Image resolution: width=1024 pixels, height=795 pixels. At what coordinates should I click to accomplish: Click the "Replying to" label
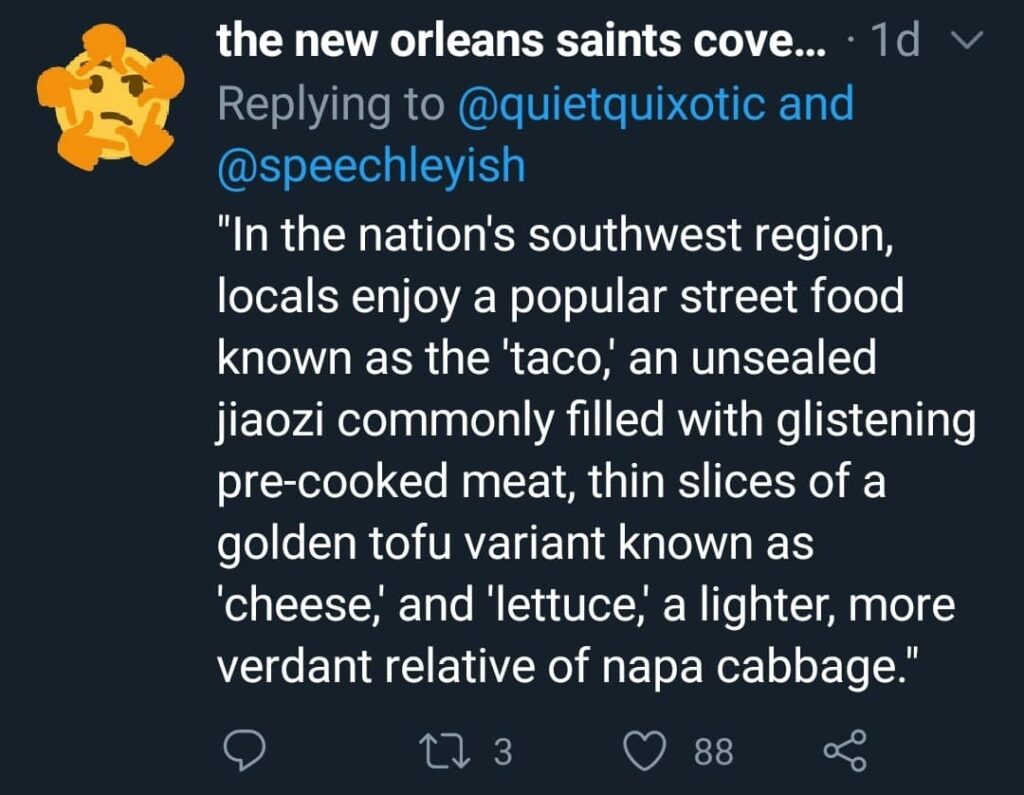331,104
